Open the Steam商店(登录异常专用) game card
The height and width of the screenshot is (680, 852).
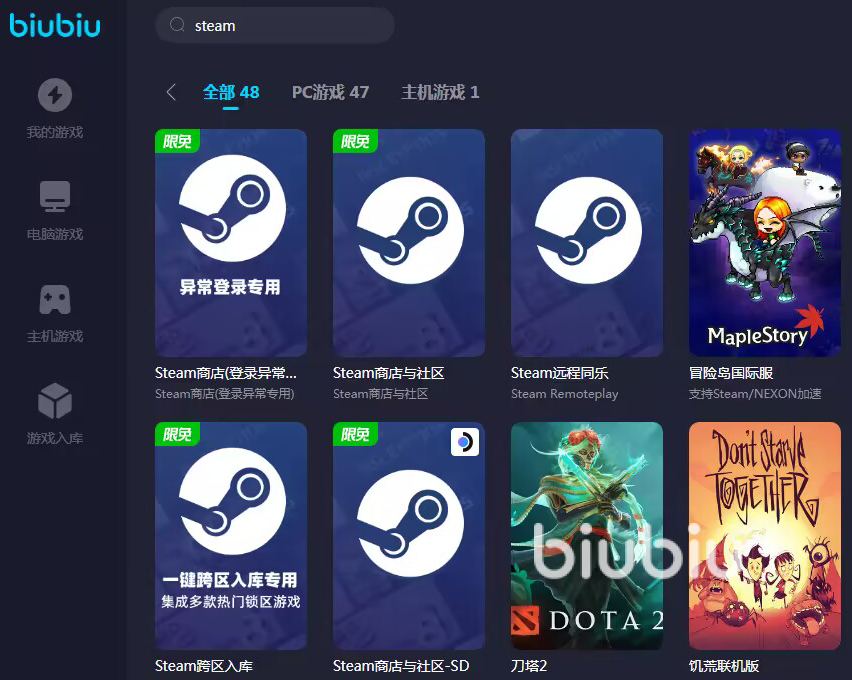click(231, 242)
